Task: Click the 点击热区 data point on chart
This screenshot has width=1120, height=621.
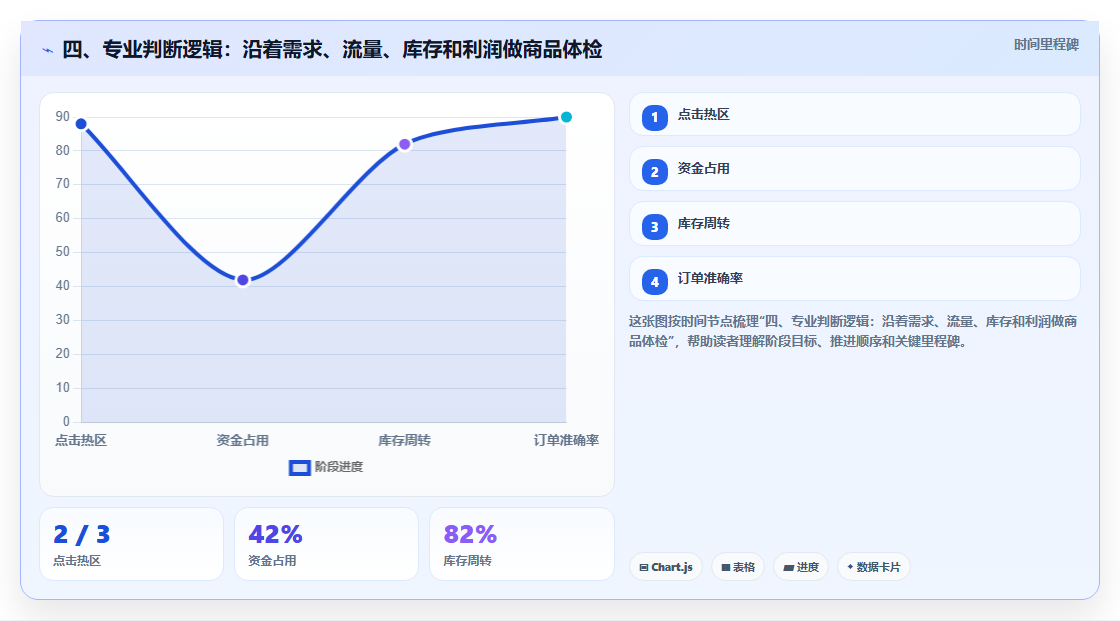Action: click(x=81, y=124)
